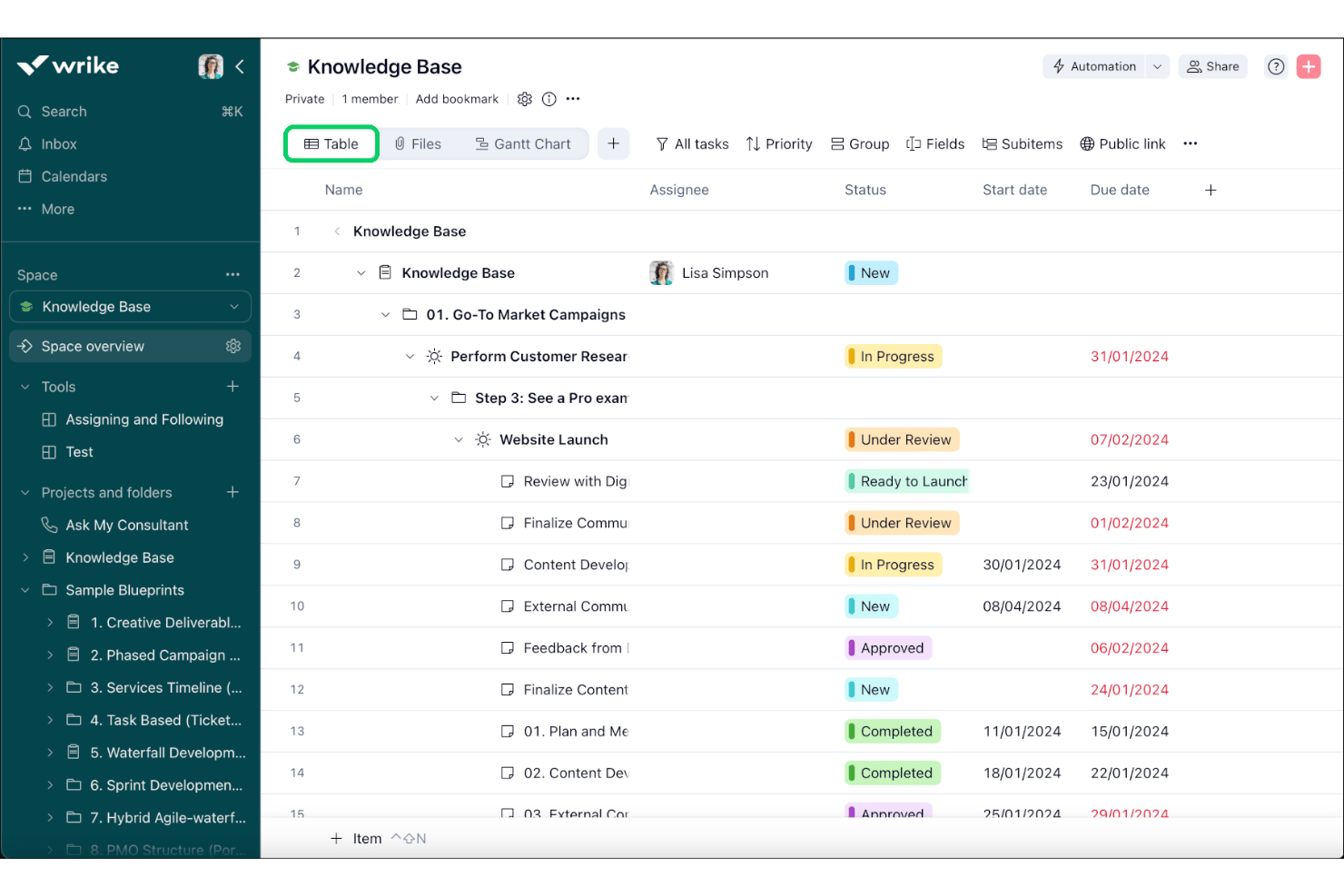Add a column with plus icon
This screenshot has height=896, width=1344.
click(x=1211, y=190)
